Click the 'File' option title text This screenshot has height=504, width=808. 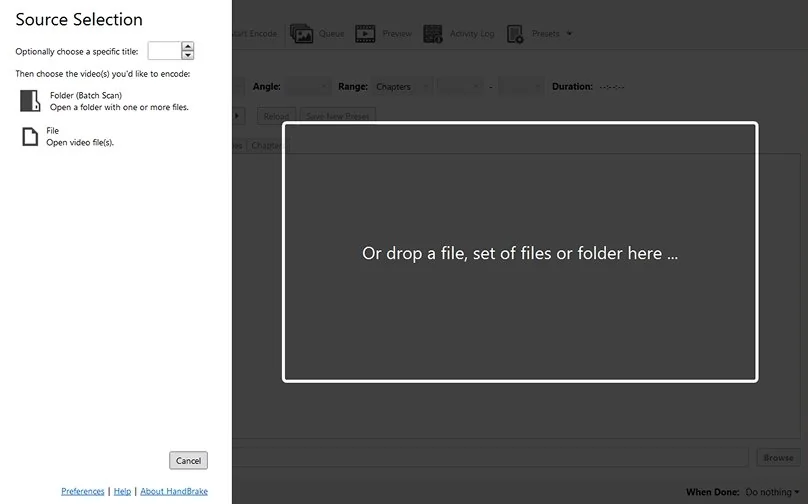[x=53, y=130]
